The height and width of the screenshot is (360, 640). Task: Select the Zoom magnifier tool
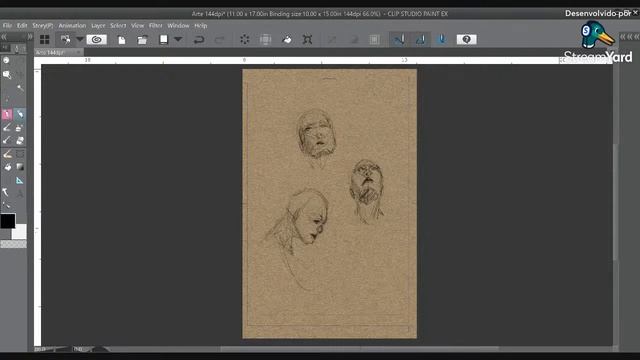click(x=7, y=75)
